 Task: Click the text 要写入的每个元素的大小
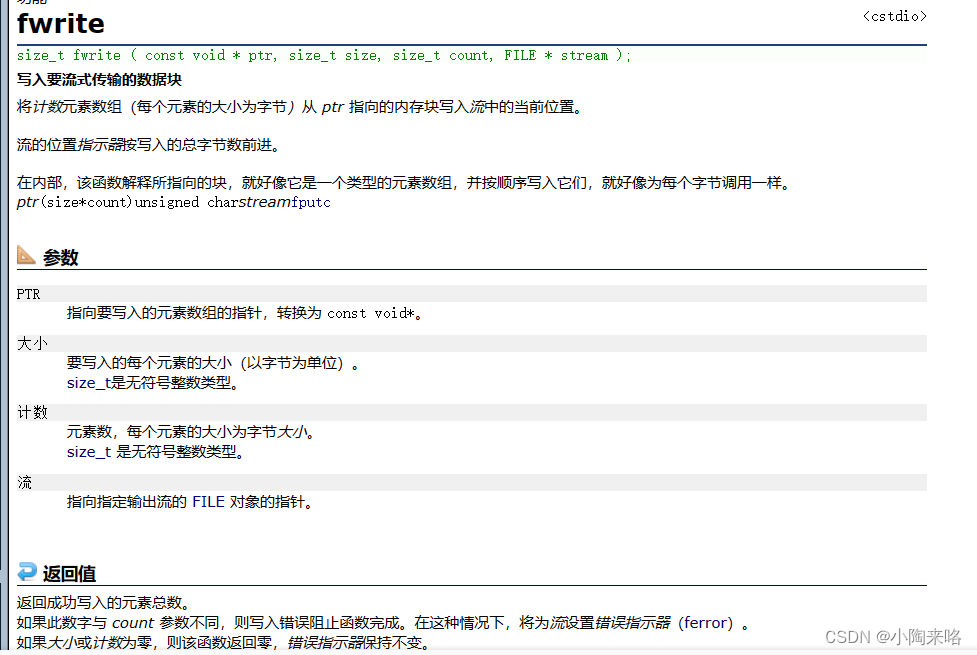[x=149, y=363]
